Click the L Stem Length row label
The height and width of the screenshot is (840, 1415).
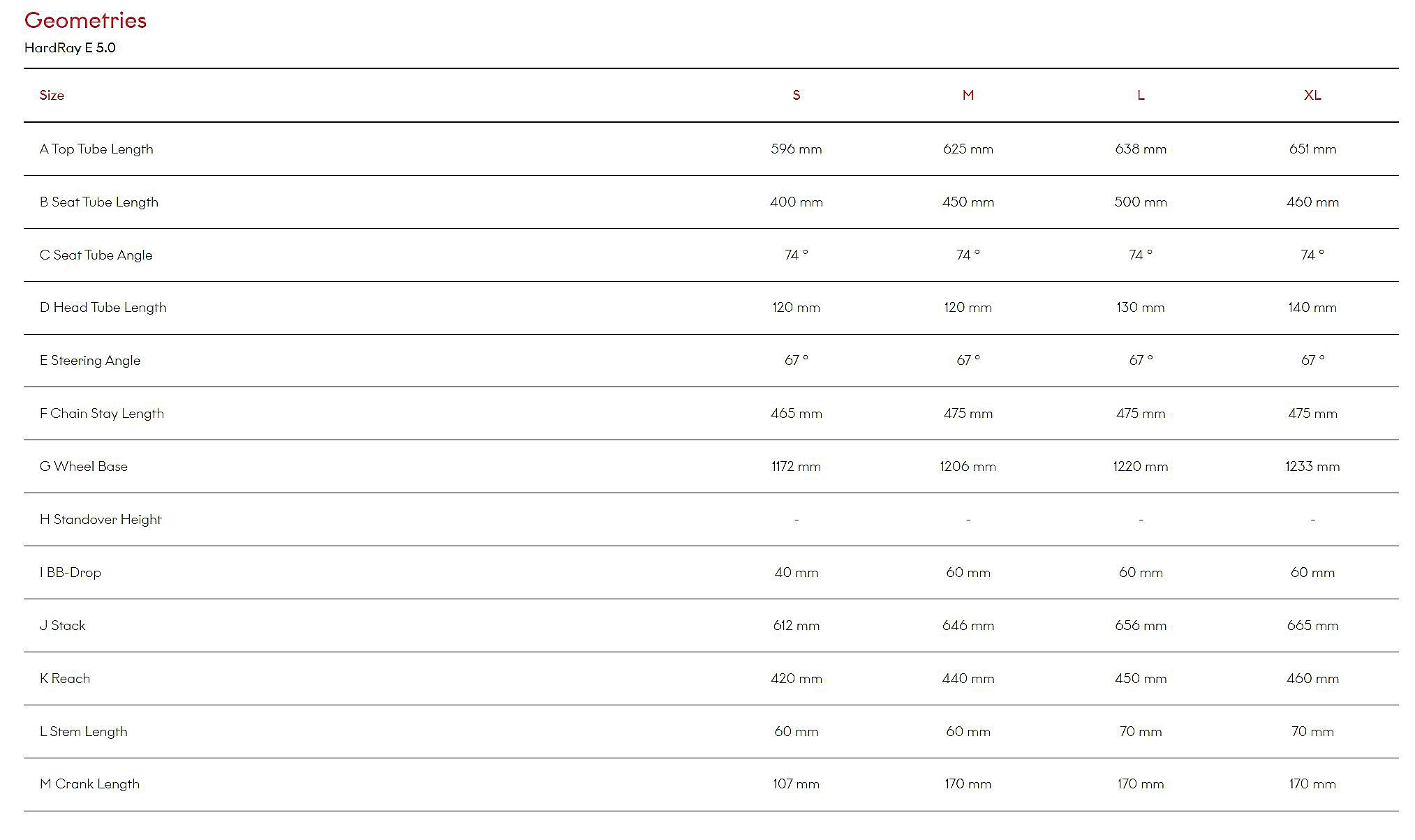pos(84,731)
